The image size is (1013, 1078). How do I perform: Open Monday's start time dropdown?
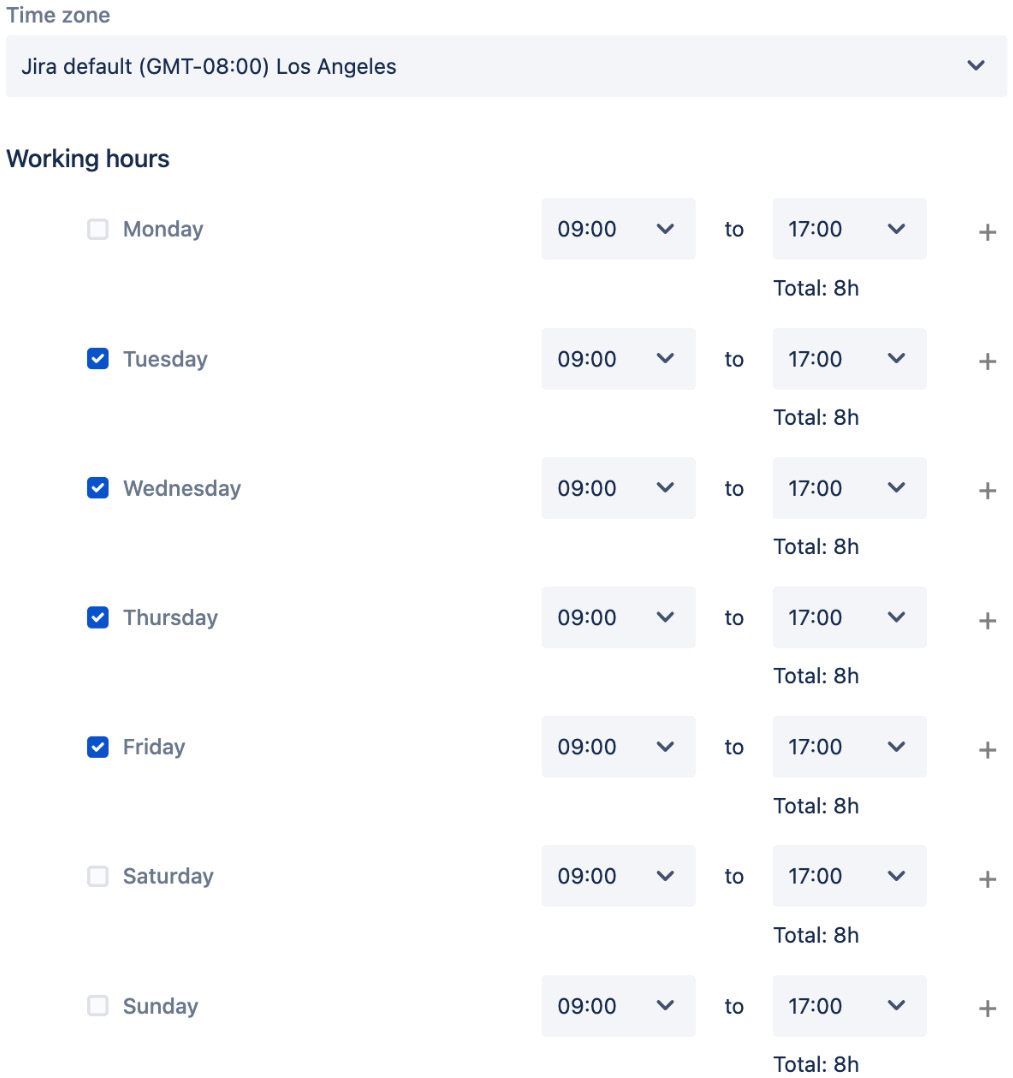click(618, 229)
